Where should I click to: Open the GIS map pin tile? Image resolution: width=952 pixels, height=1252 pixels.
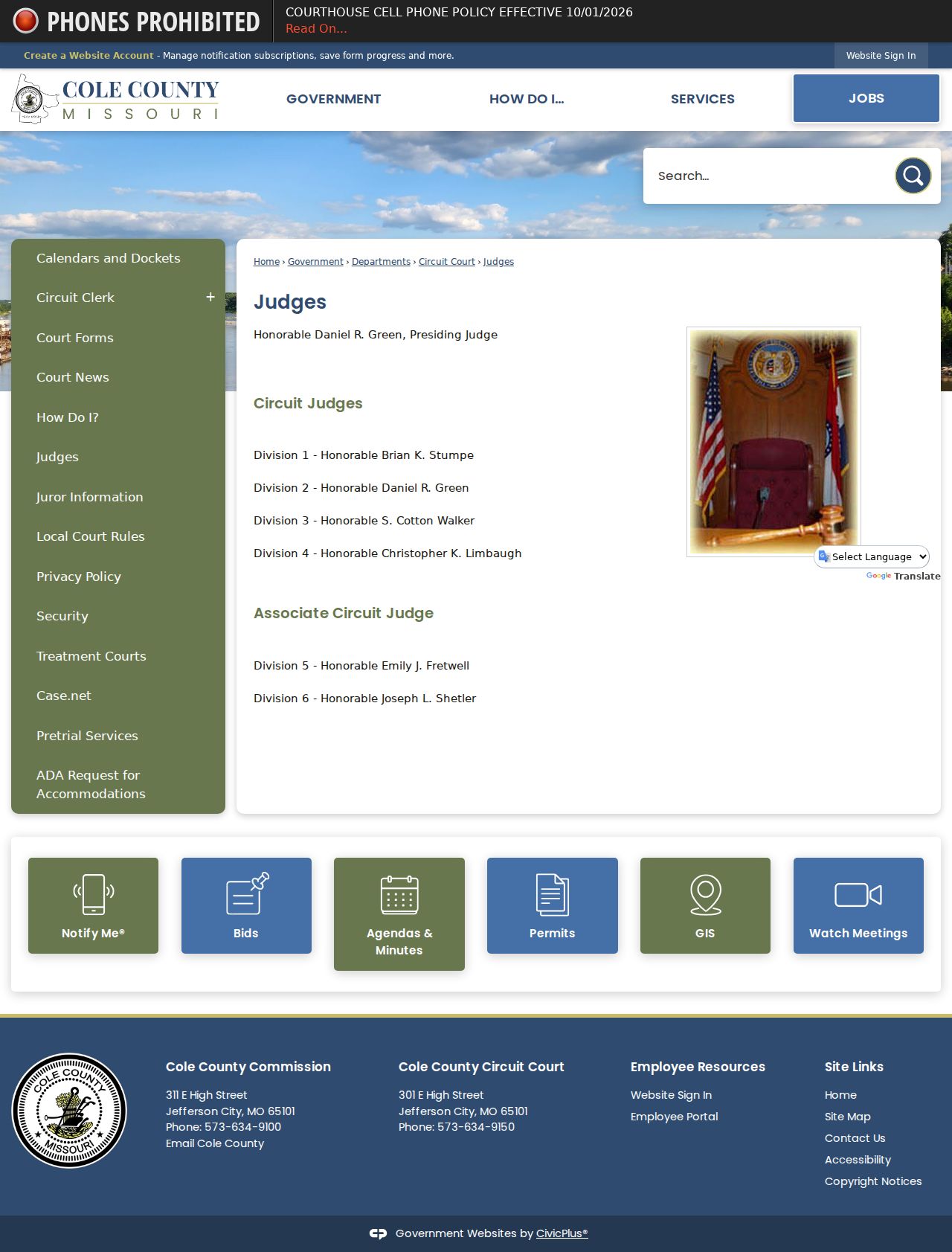705,905
